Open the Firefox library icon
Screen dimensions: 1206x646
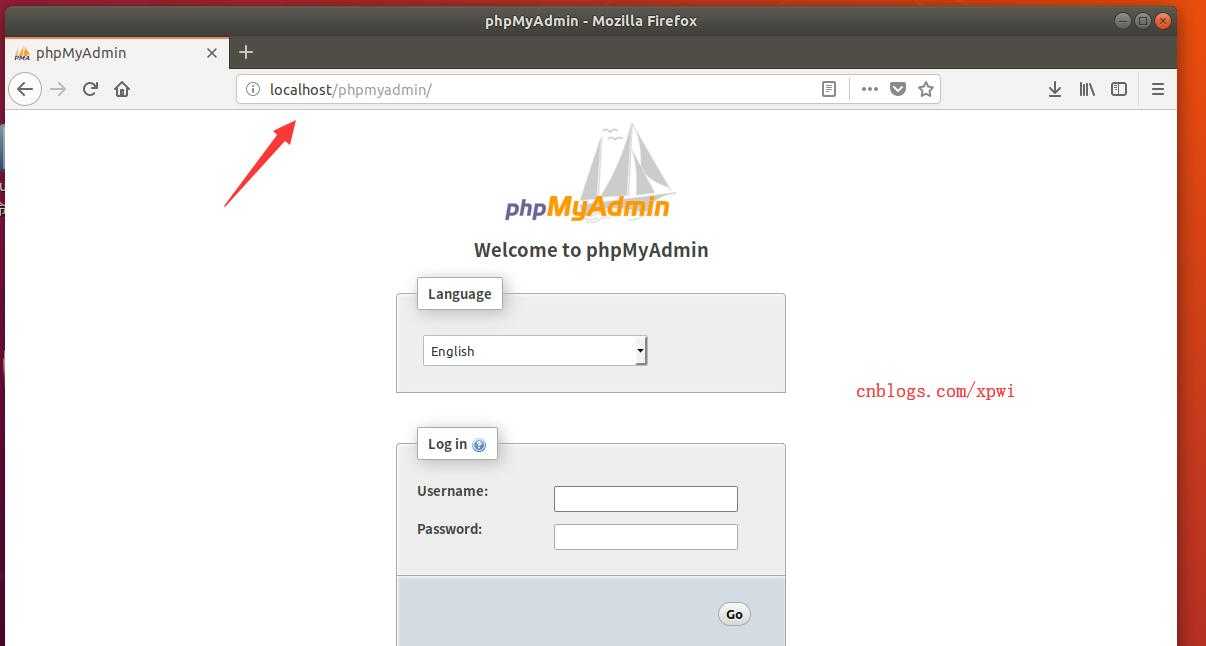[1087, 89]
